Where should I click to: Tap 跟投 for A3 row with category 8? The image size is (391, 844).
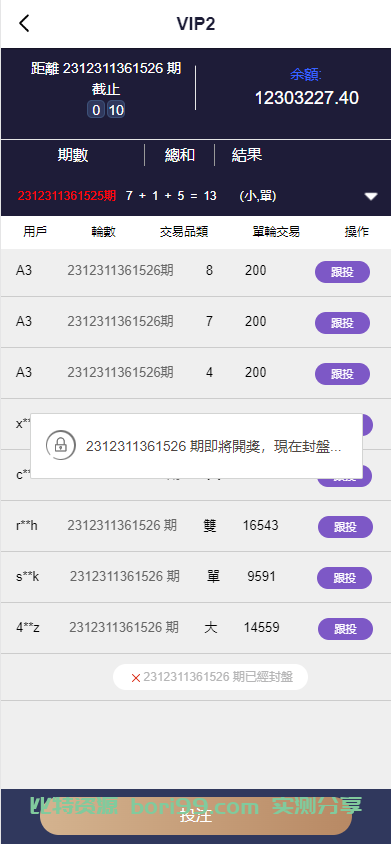[343, 272]
